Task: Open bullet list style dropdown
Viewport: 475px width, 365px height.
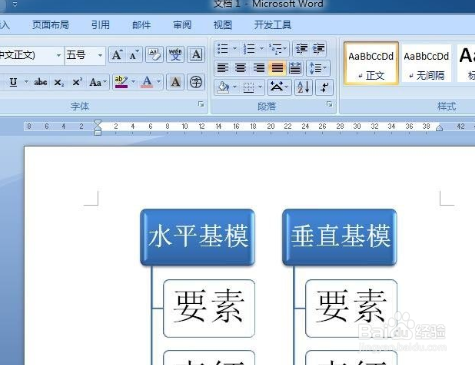Action: point(235,49)
